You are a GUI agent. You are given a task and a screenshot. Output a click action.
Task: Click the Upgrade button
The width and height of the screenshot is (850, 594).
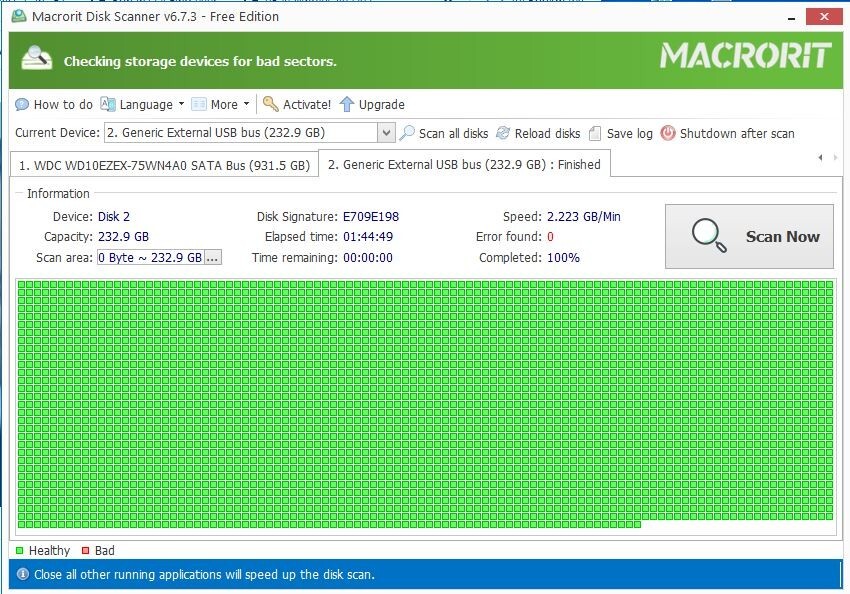click(x=372, y=104)
